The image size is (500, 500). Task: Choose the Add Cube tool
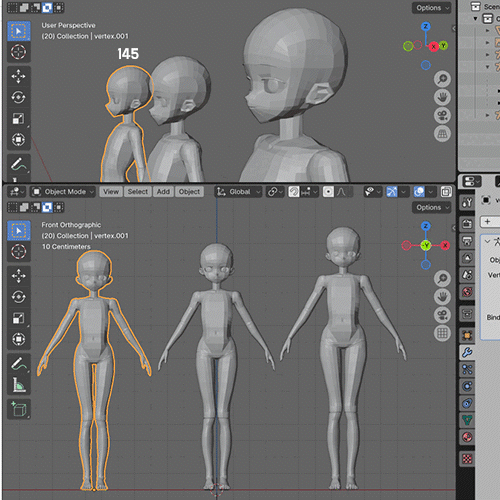pos(18,409)
